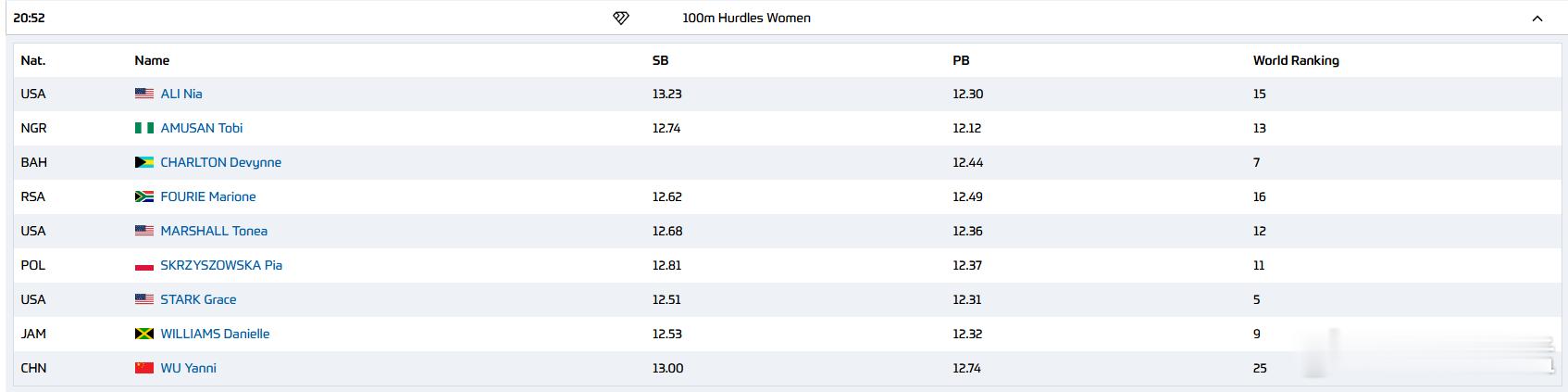Click the Polish flag beside SKRZYSZOWSKA Pia
The height and width of the screenshot is (392, 1568).
[x=144, y=265]
